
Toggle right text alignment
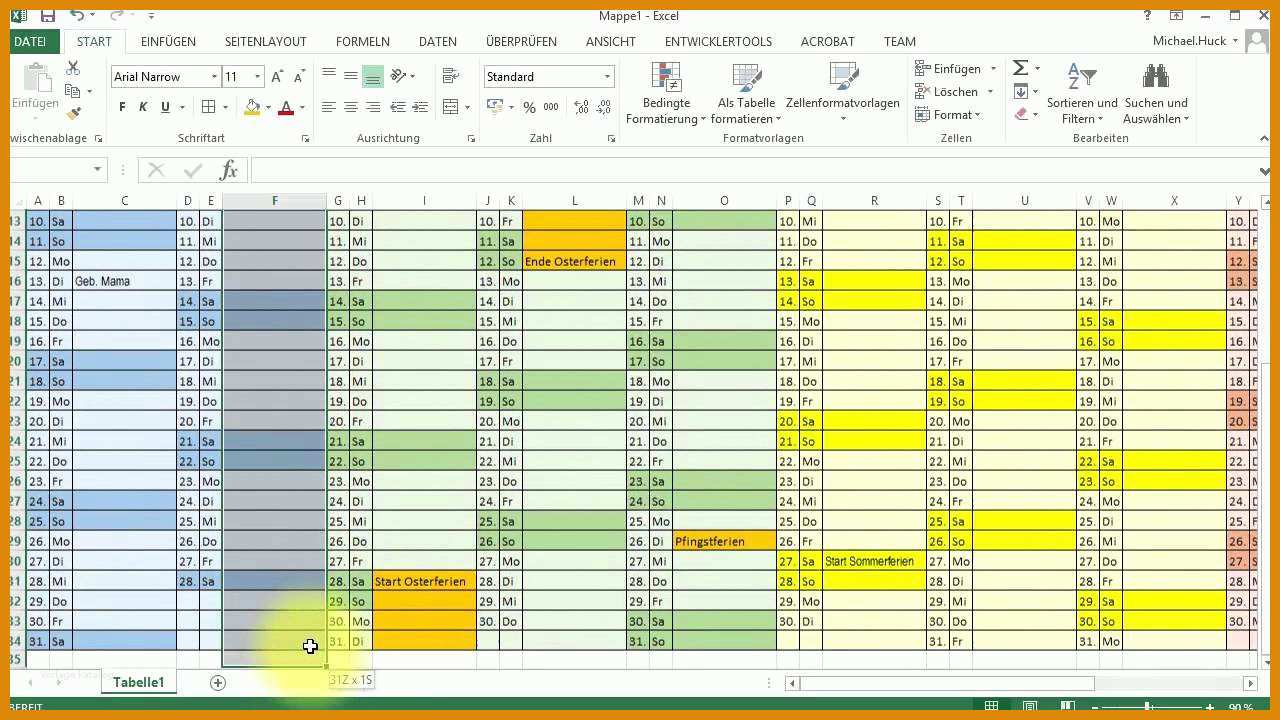pos(373,107)
